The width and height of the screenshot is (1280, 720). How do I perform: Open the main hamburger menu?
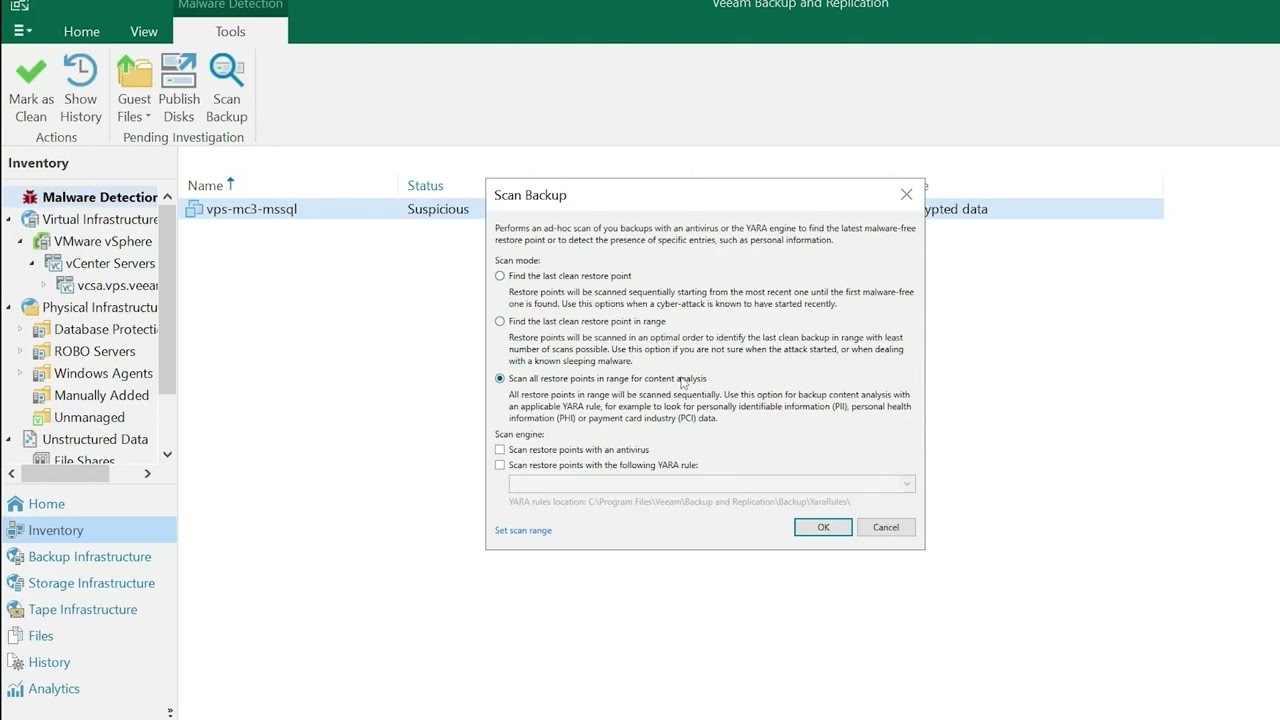[23, 31]
